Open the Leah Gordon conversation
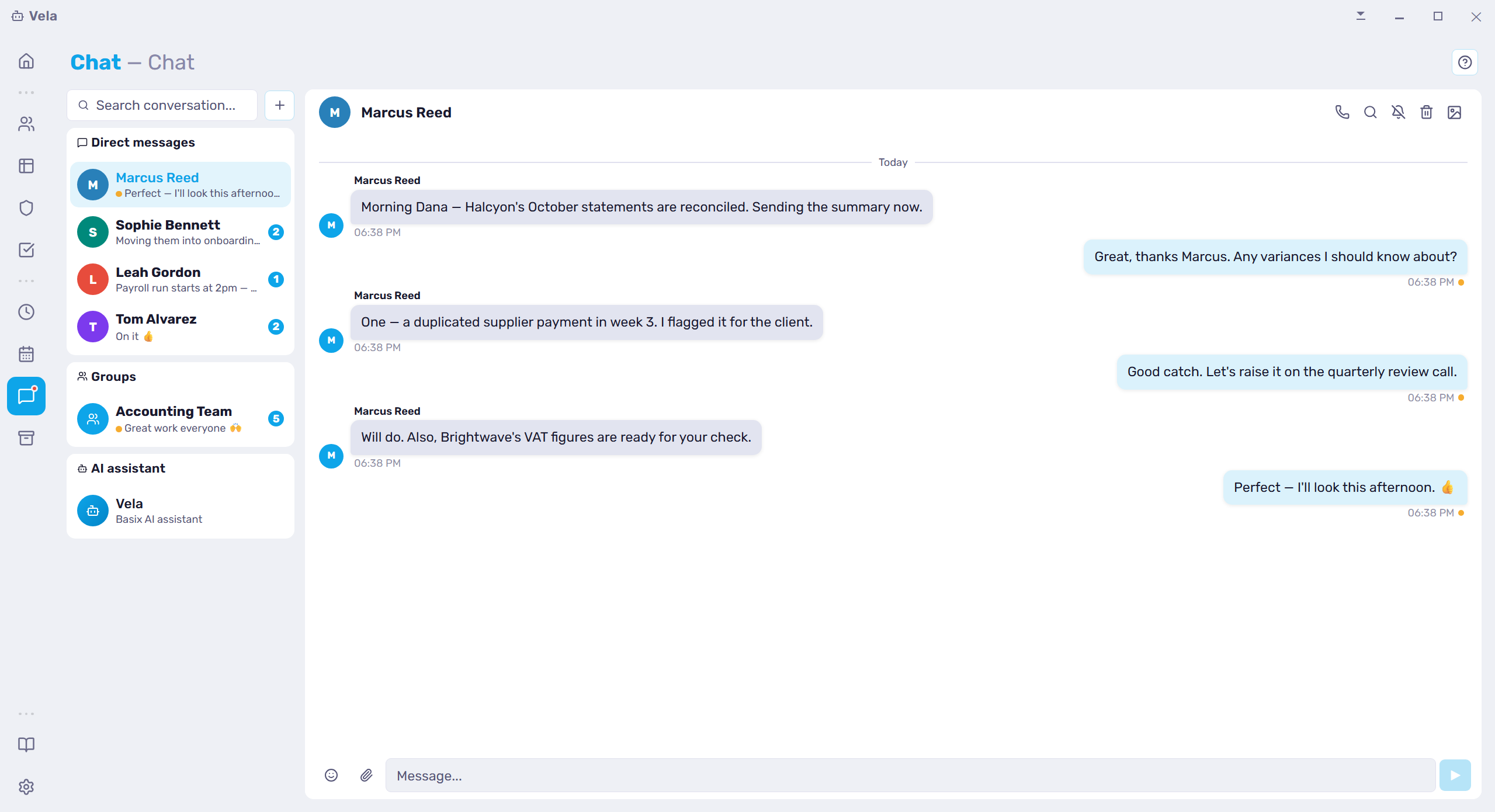The width and height of the screenshot is (1495, 812). 181,279
